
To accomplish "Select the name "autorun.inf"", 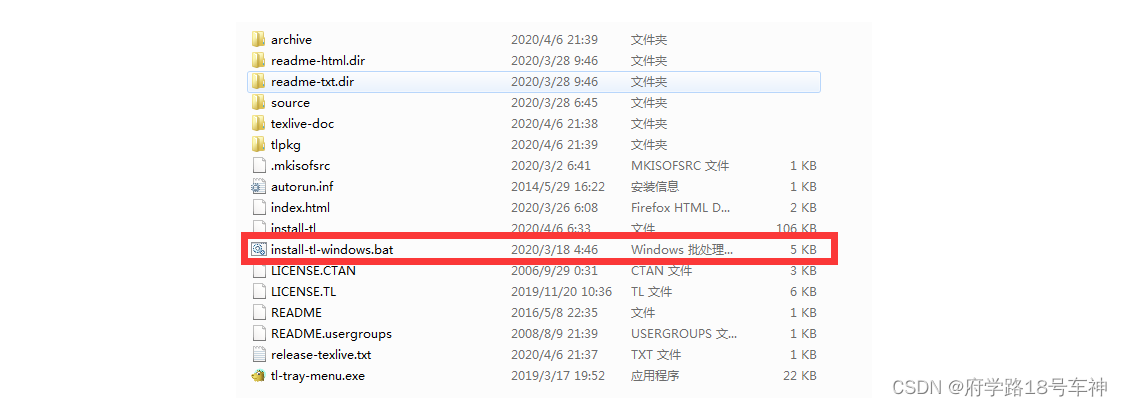I will (303, 186).
